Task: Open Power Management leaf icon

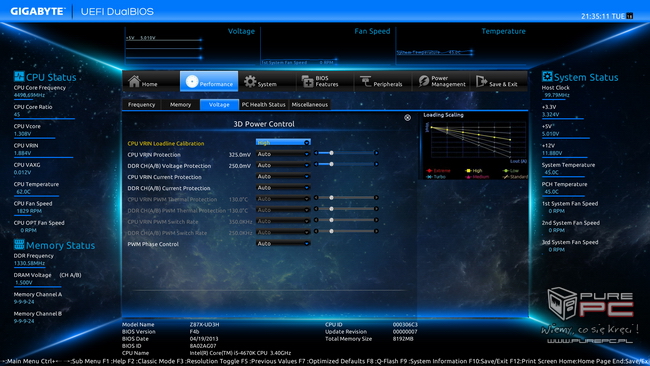Action: coord(424,81)
